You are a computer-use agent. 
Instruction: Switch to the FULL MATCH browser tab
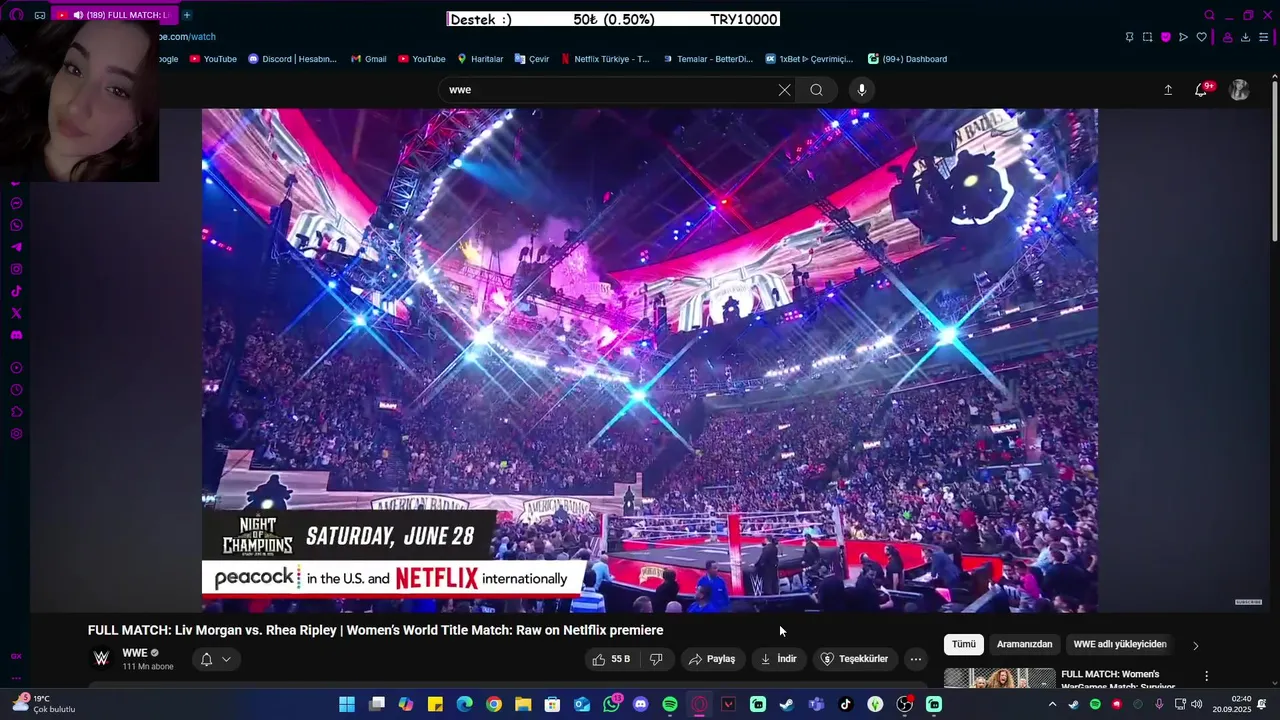pyautogui.click(x=113, y=15)
